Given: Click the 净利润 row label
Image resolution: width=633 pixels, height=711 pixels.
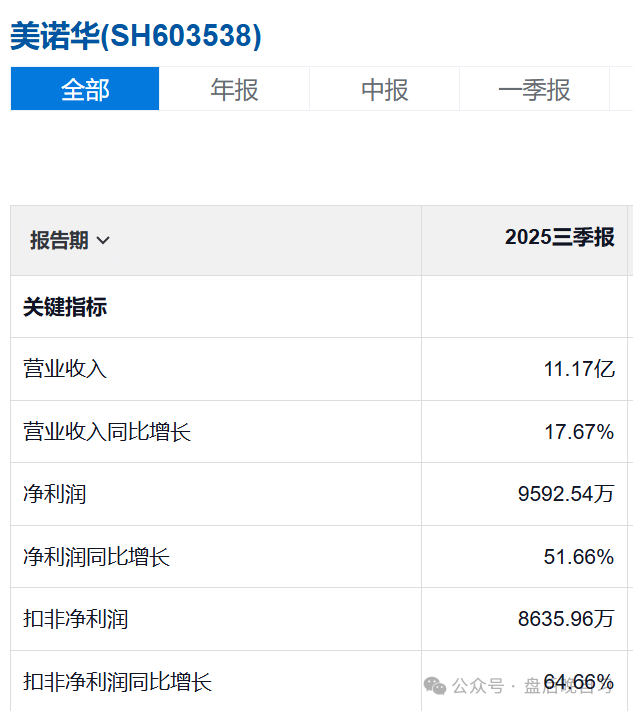Looking at the screenshot, I should tap(54, 494).
